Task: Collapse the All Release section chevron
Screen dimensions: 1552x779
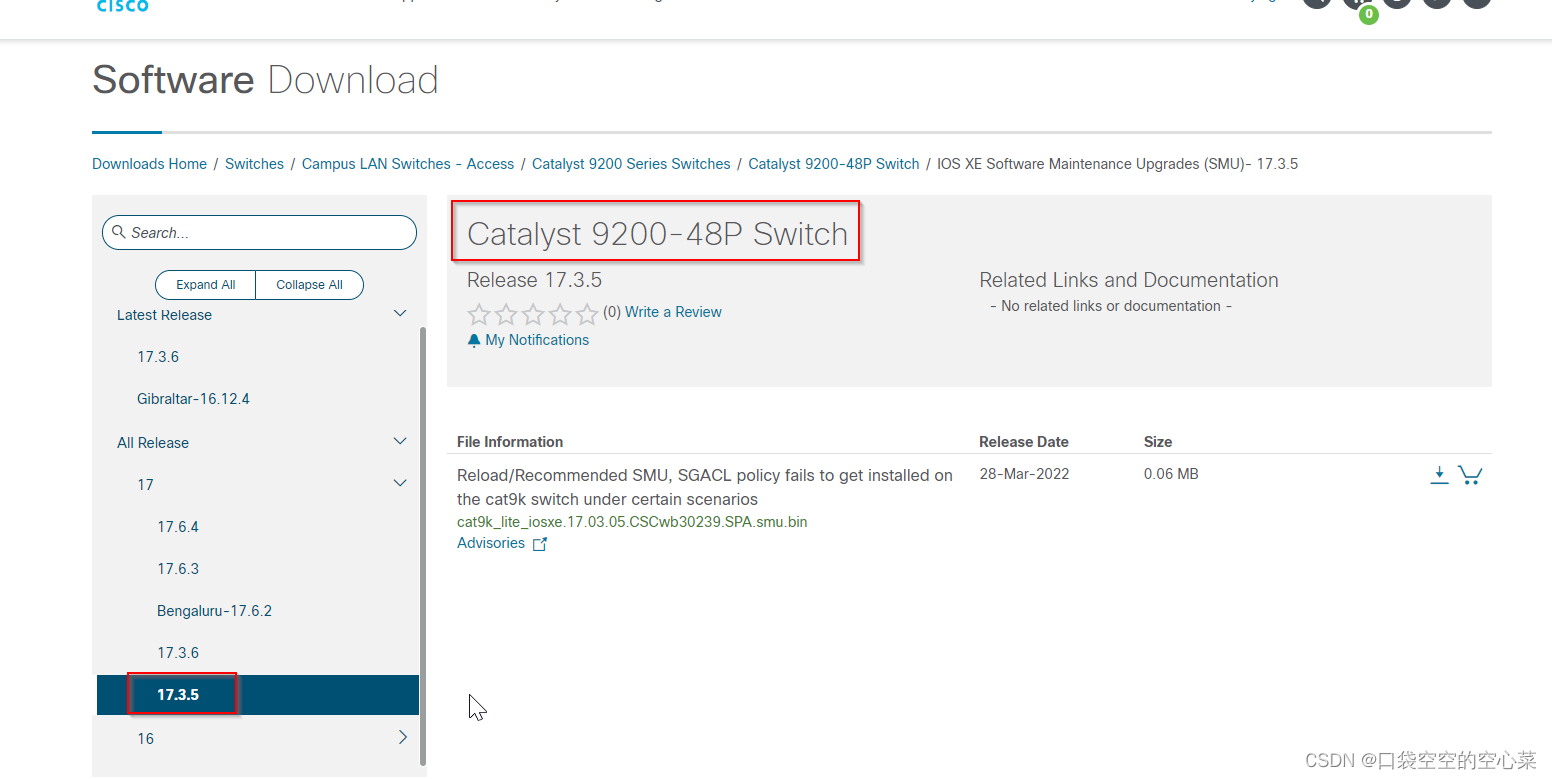Action: (400, 441)
